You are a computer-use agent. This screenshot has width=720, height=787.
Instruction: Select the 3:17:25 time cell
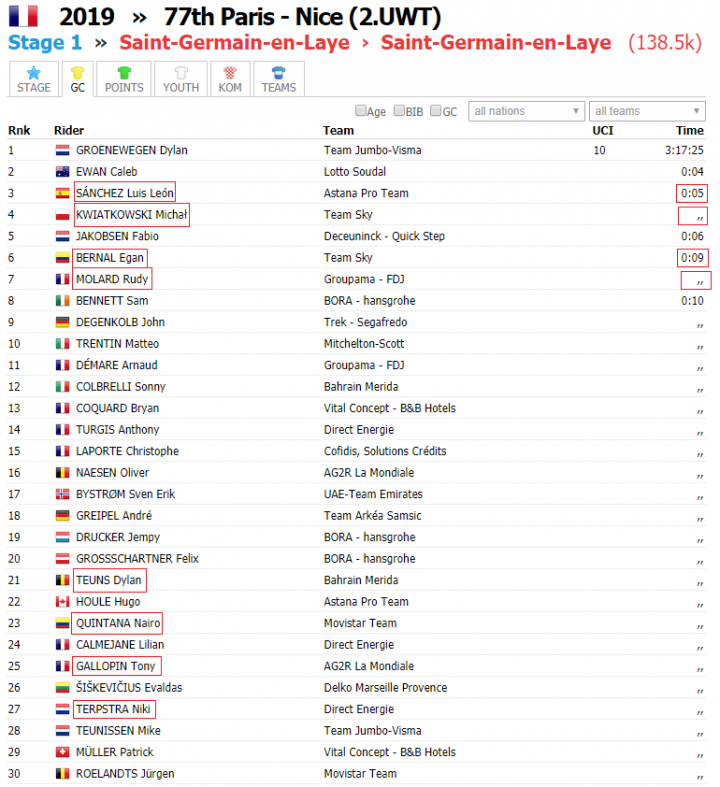tap(684, 150)
